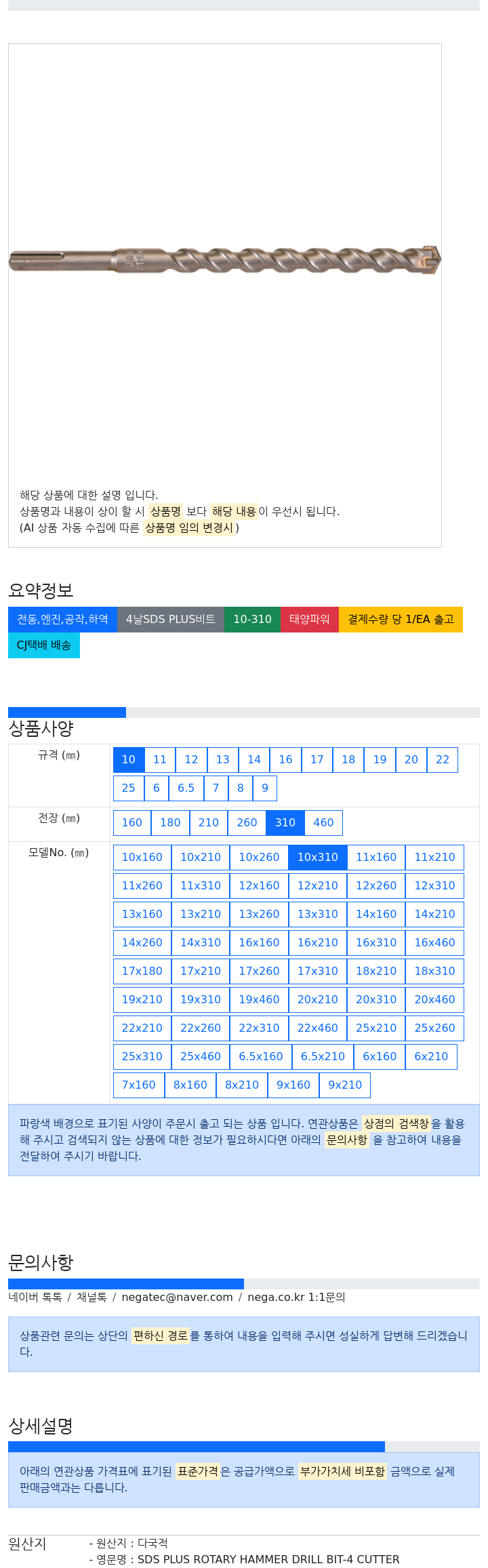Click the drill bit product image
The height and width of the screenshot is (1568, 488).
[224, 260]
